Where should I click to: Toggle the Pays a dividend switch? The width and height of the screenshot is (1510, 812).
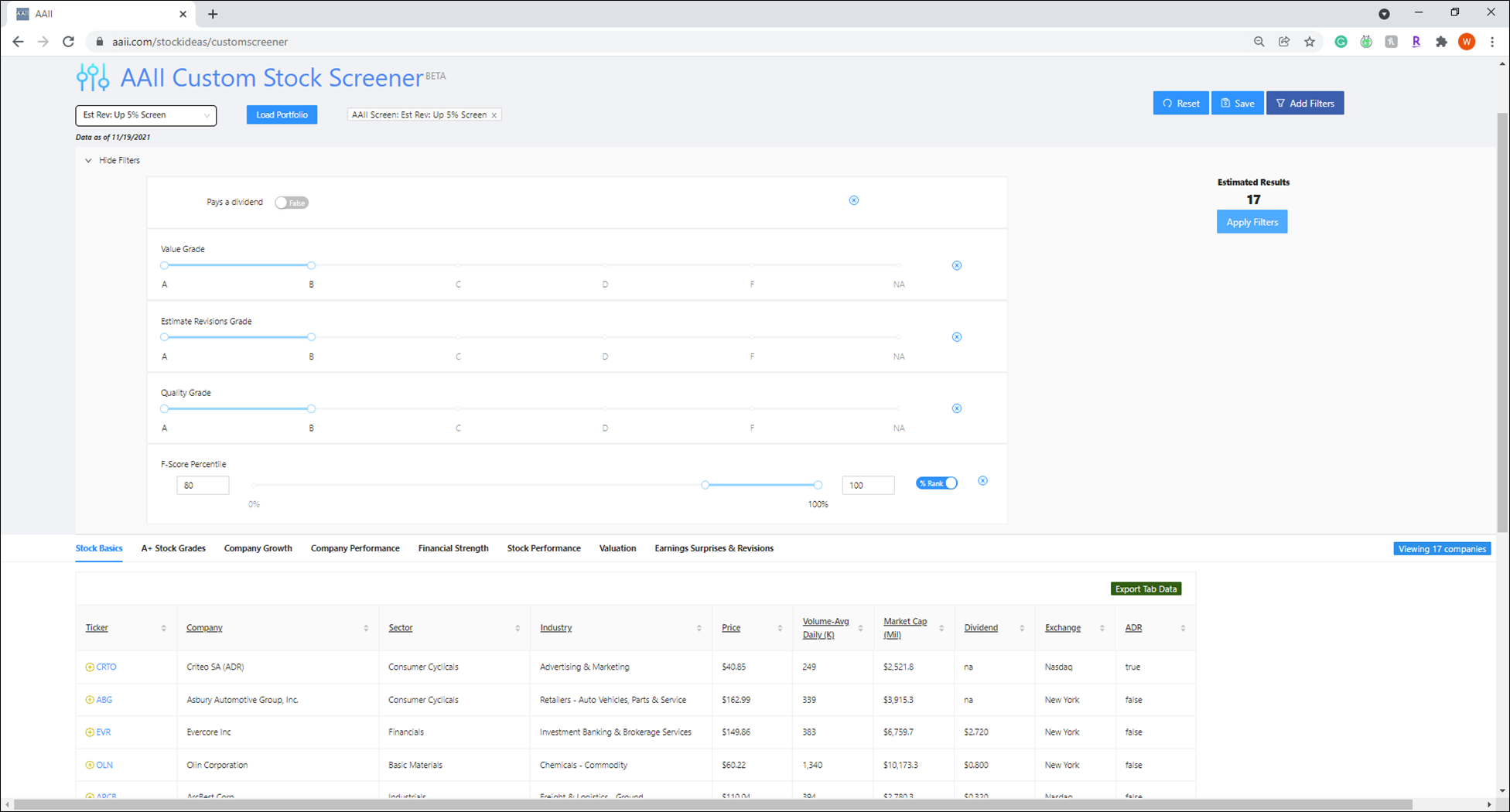tap(292, 203)
